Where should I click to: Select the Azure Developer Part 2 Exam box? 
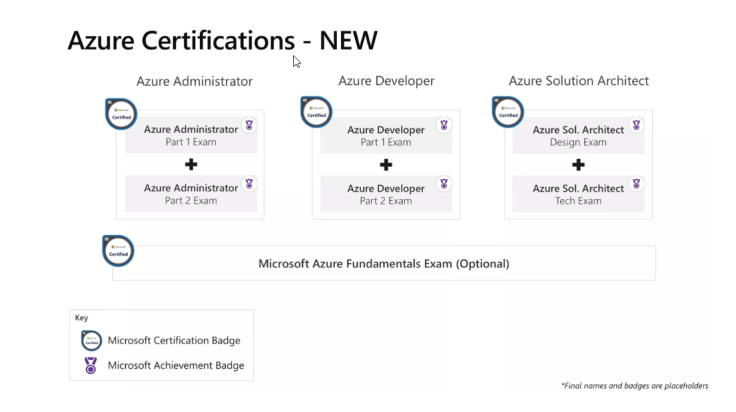point(385,193)
